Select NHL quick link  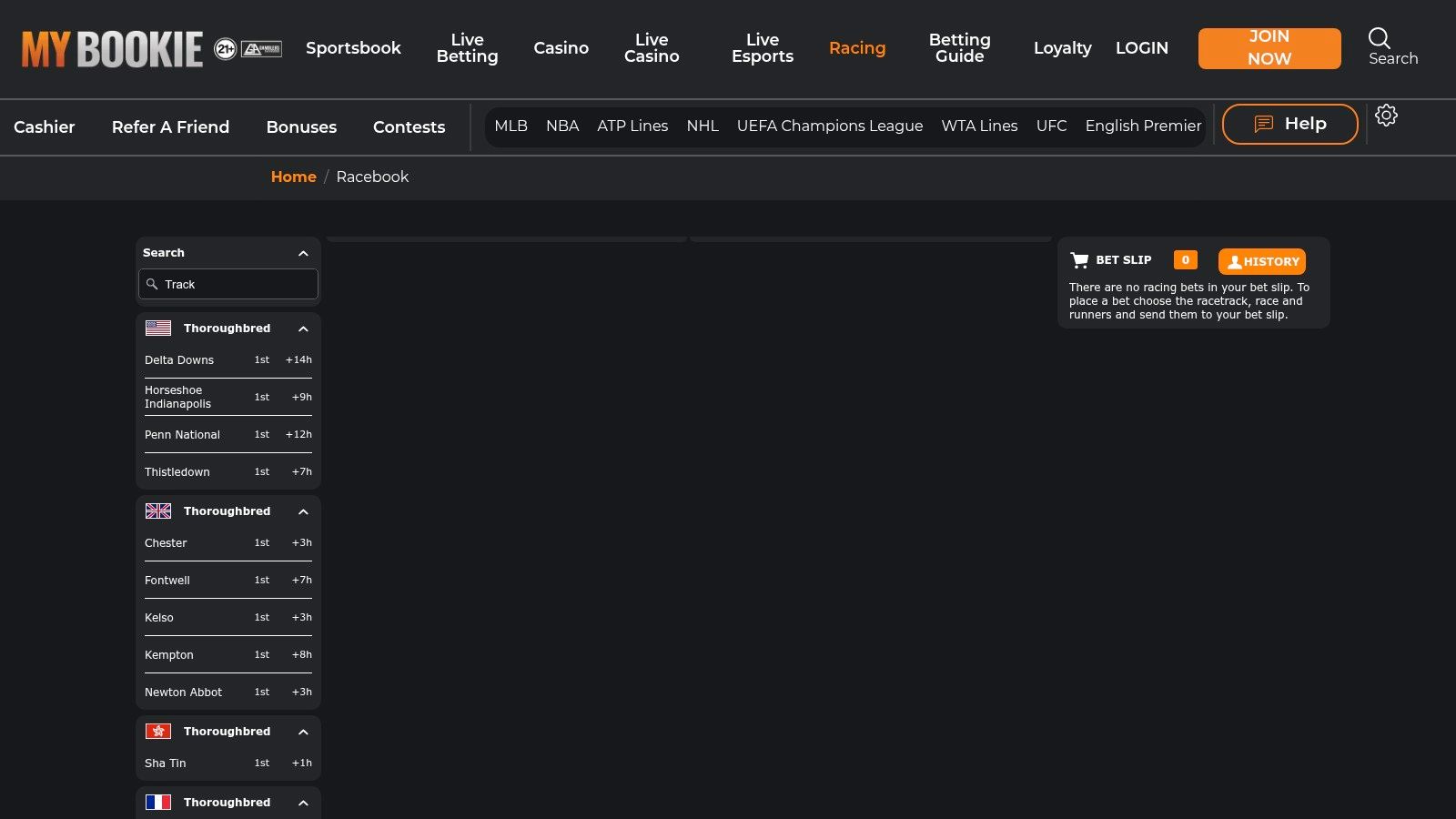pyautogui.click(x=703, y=126)
